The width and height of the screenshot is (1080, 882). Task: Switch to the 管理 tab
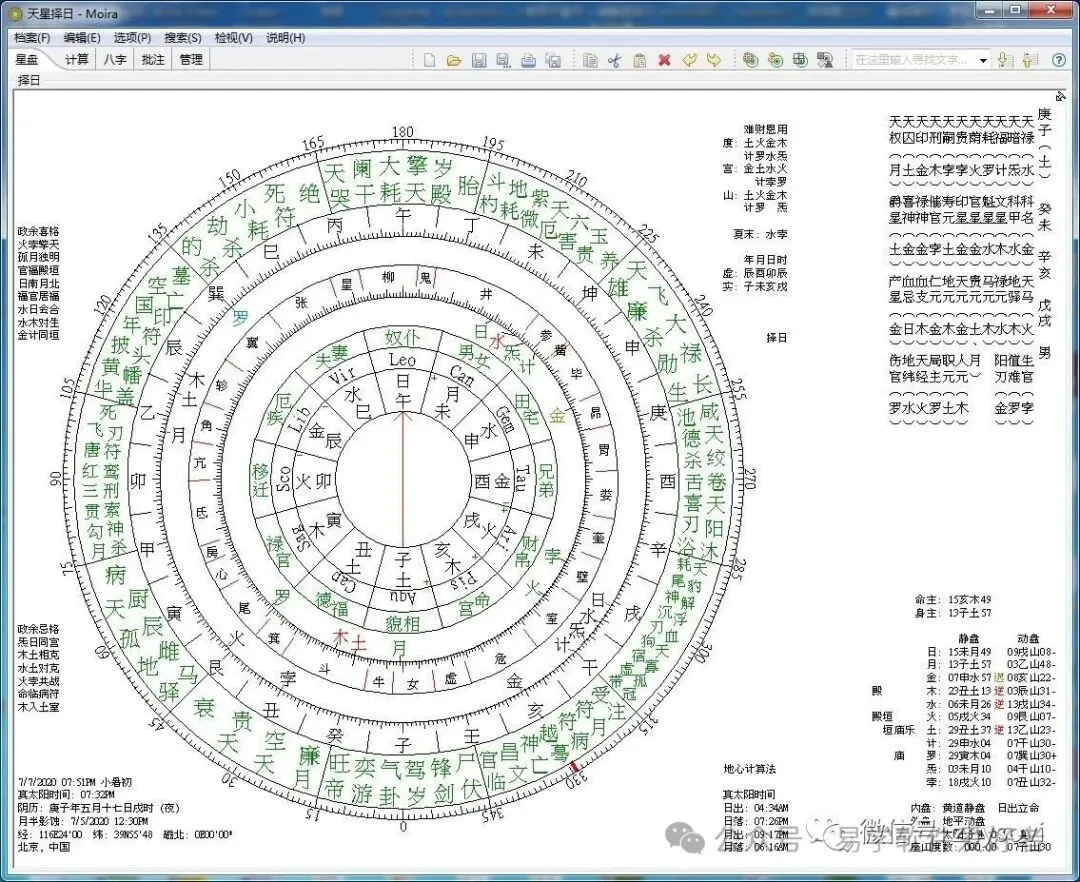191,60
